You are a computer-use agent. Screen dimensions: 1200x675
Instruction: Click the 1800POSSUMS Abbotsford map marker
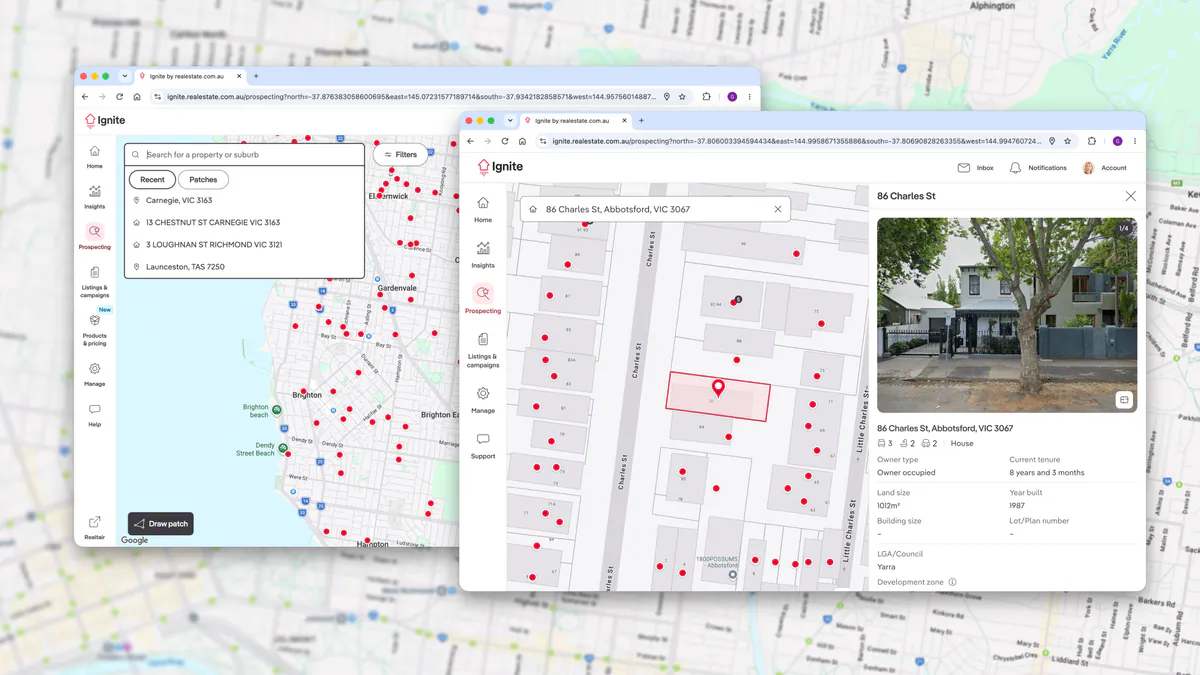pyautogui.click(x=732, y=575)
